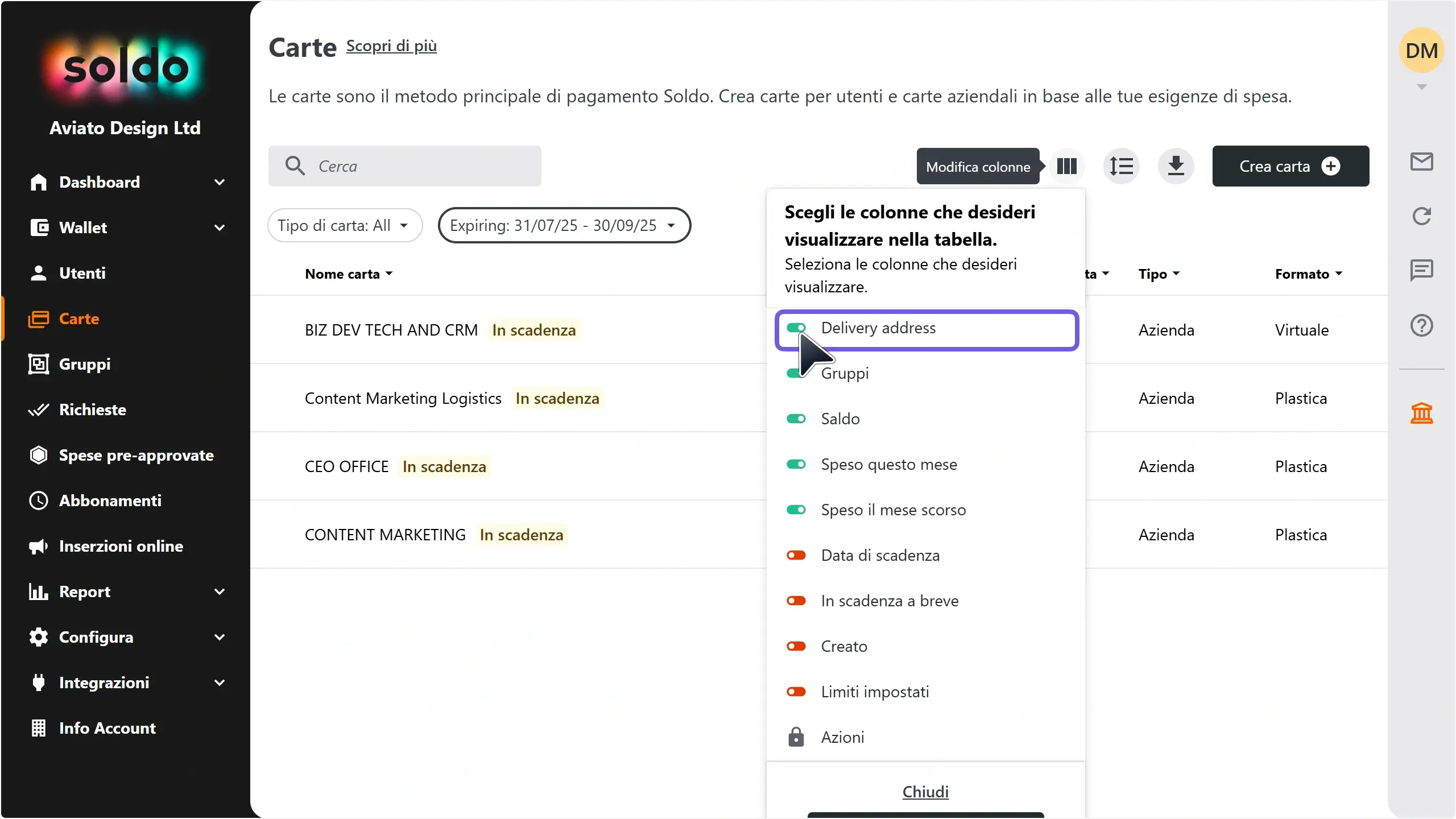Viewport: 1456px width, 819px height.
Task: Click the Dashboard home icon
Action: (x=39, y=182)
